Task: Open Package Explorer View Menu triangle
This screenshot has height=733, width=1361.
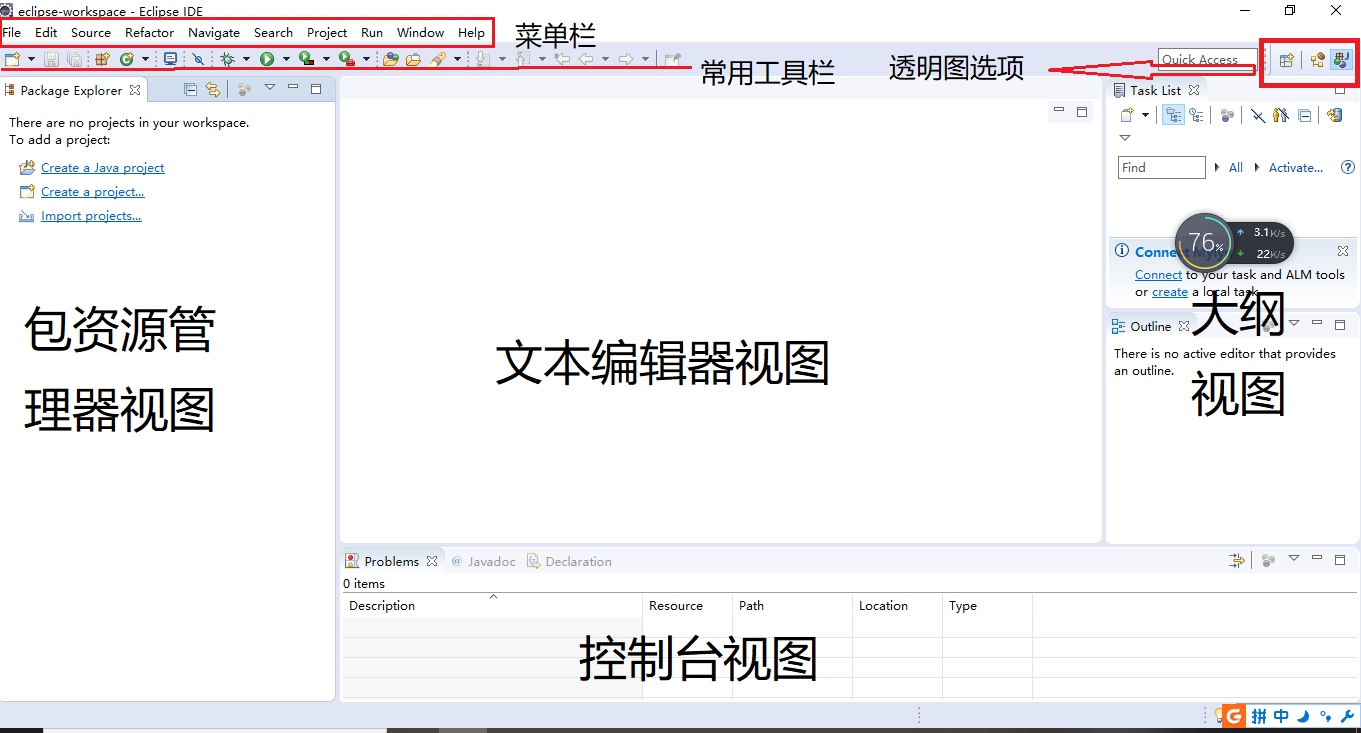Action: (x=269, y=88)
